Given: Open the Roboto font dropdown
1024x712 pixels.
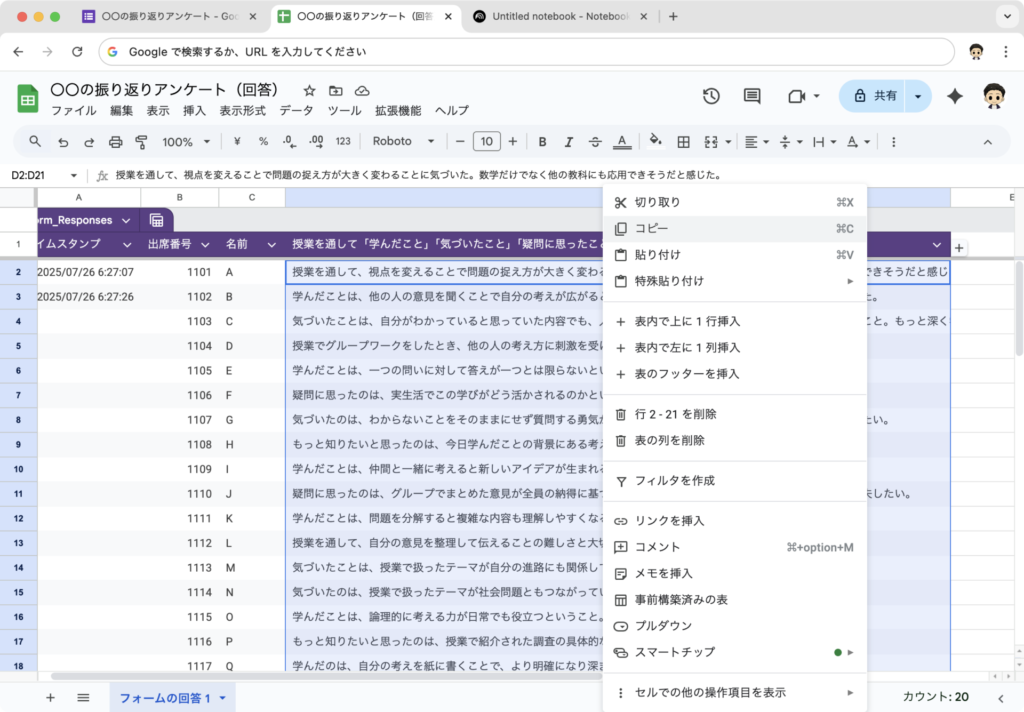Looking at the screenshot, I should pyautogui.click(x=403, y=141).
